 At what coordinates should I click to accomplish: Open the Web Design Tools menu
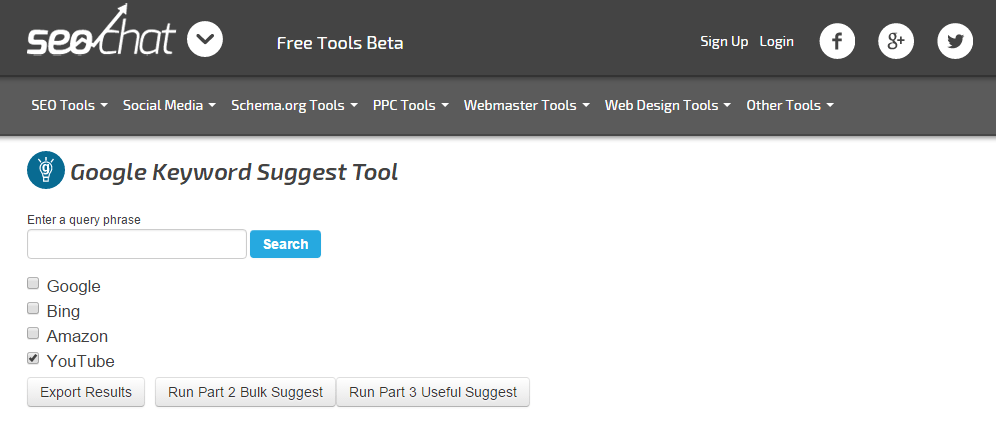[667, 105]
